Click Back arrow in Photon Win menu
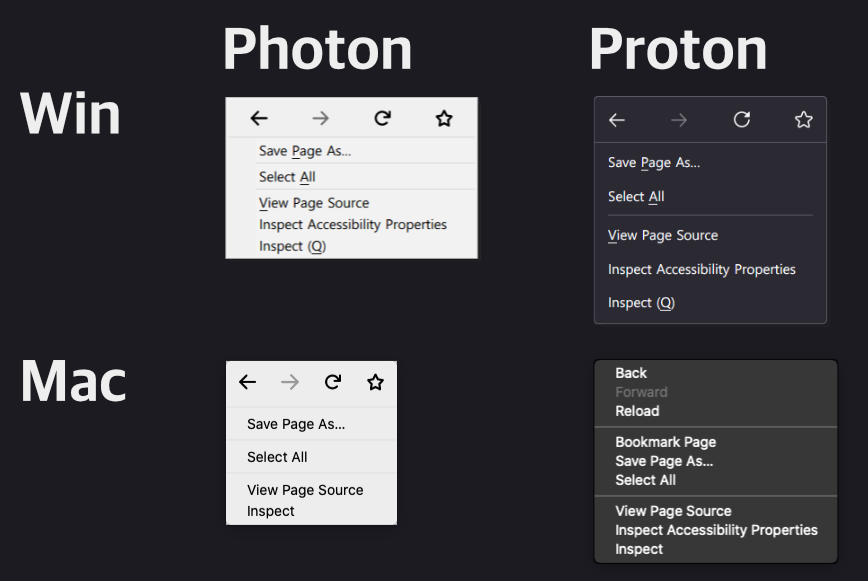 (259, 119)
